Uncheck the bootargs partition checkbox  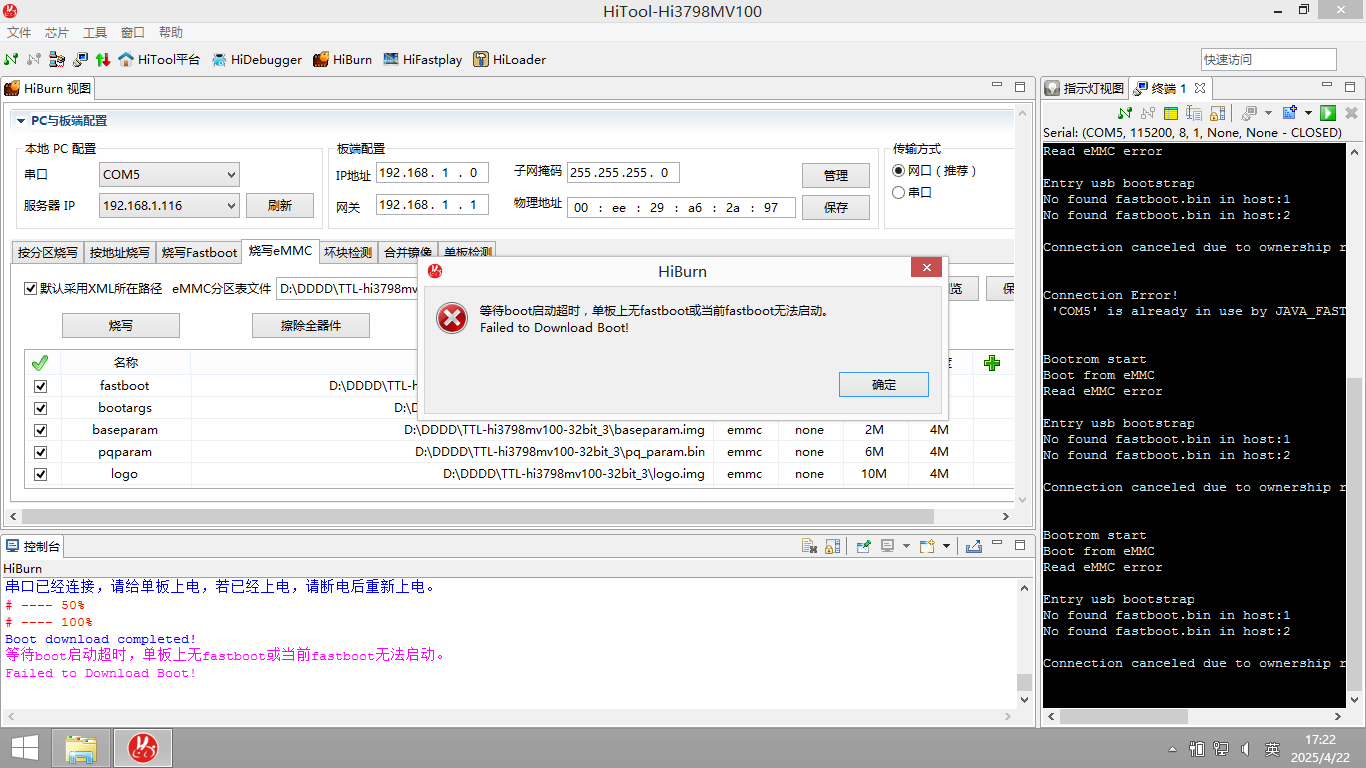41,408
